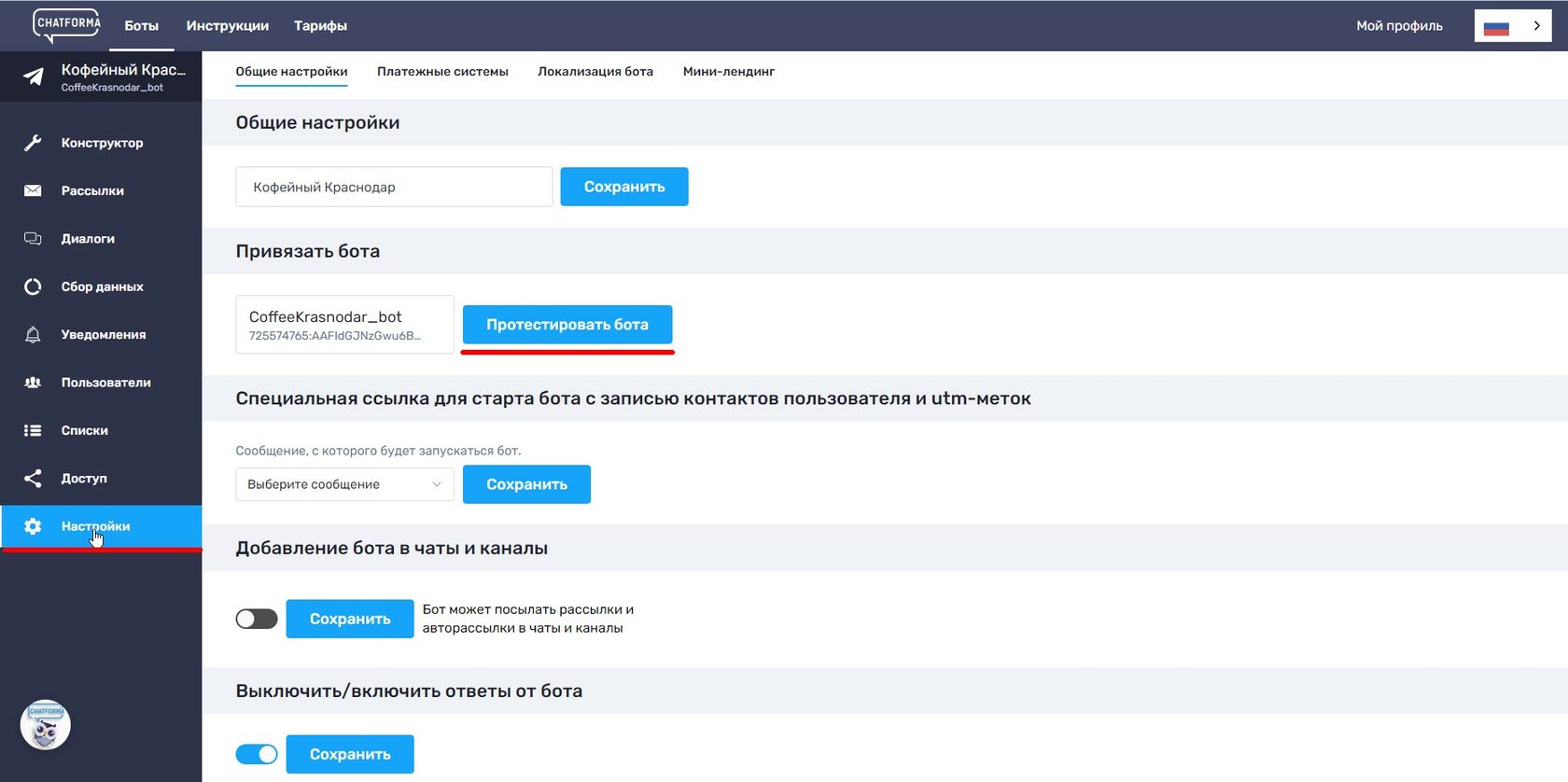
Task: Open Уведомления sidebar item
Action: pyautogui.click(x=101, y=334)
